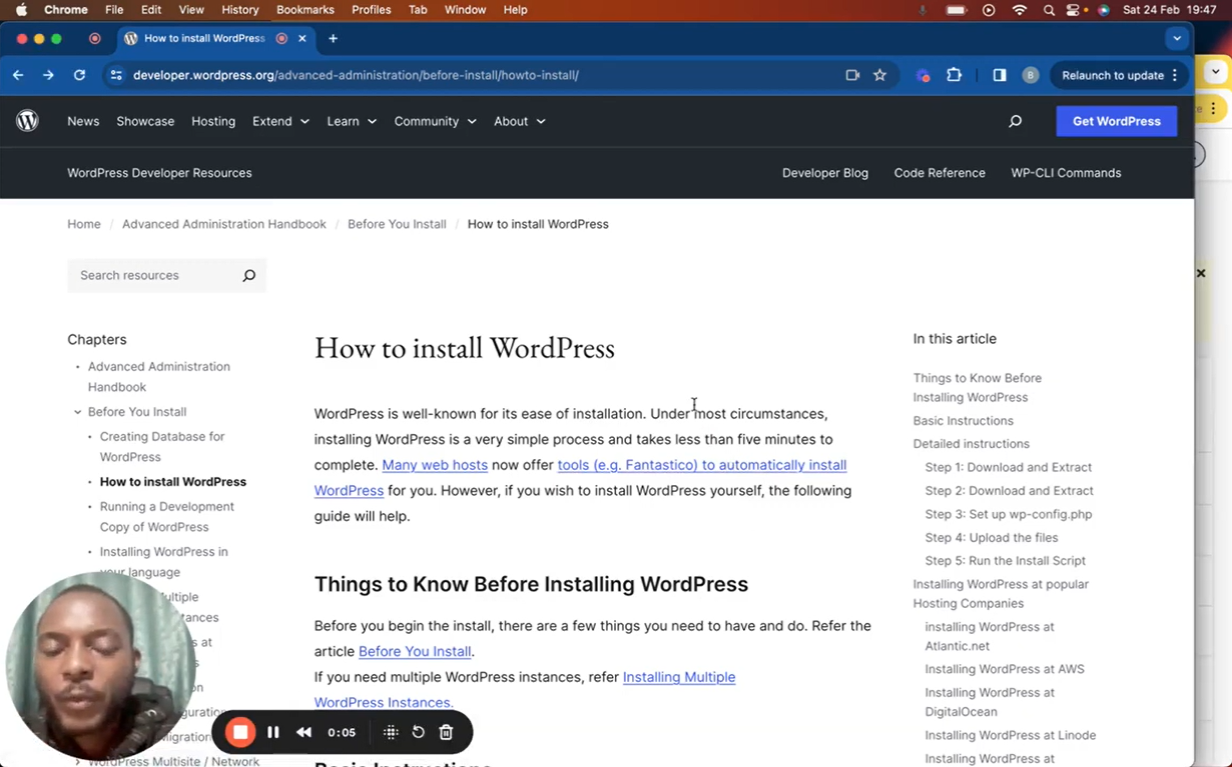
Task: Open the Code Reference link
Action: pos(939,173)
